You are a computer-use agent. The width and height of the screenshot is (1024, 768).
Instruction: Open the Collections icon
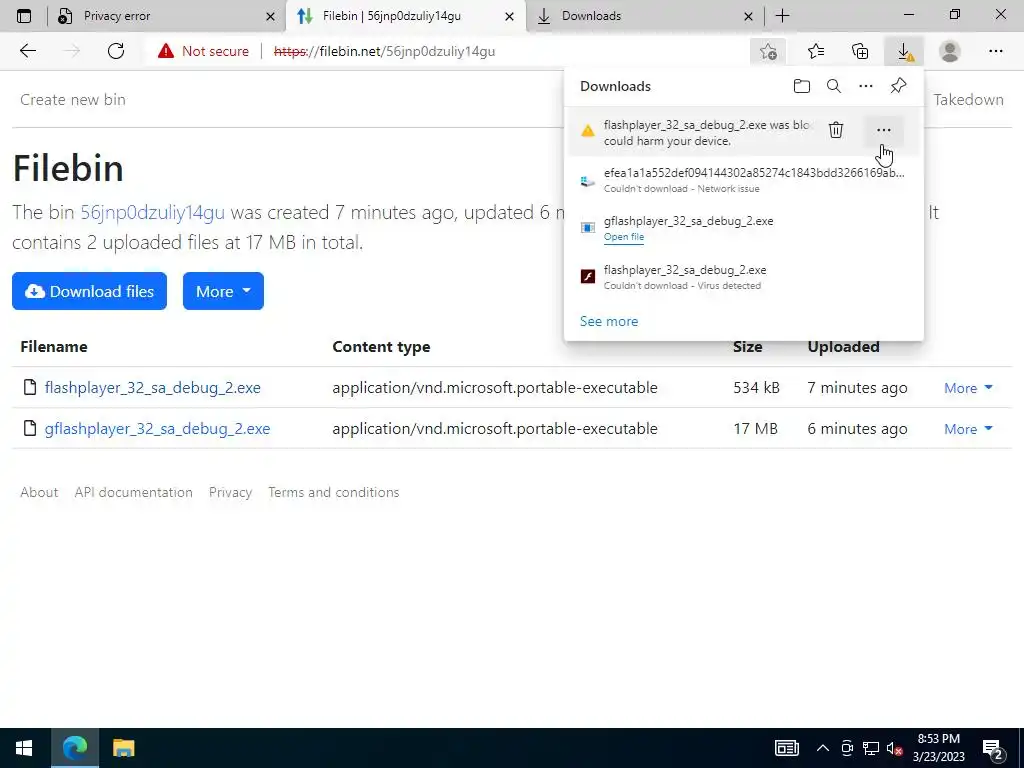pos(860,51)
